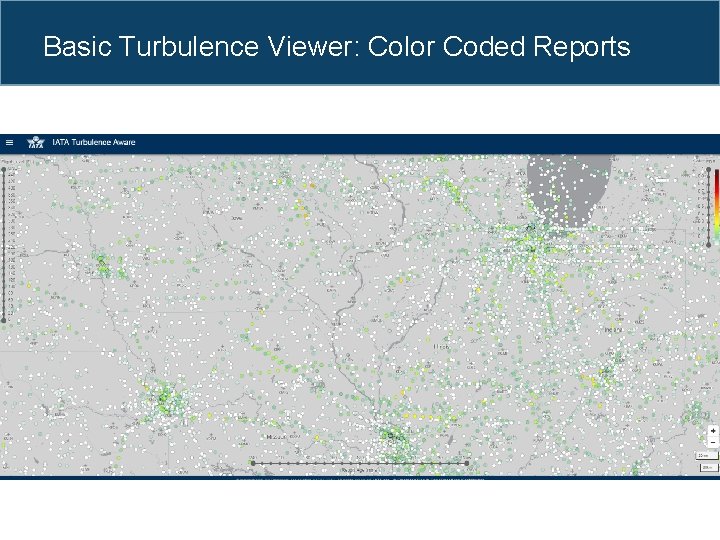Click the Missouri state label on the map
This screenshot has width=720, height=540.
coord(277,436)
